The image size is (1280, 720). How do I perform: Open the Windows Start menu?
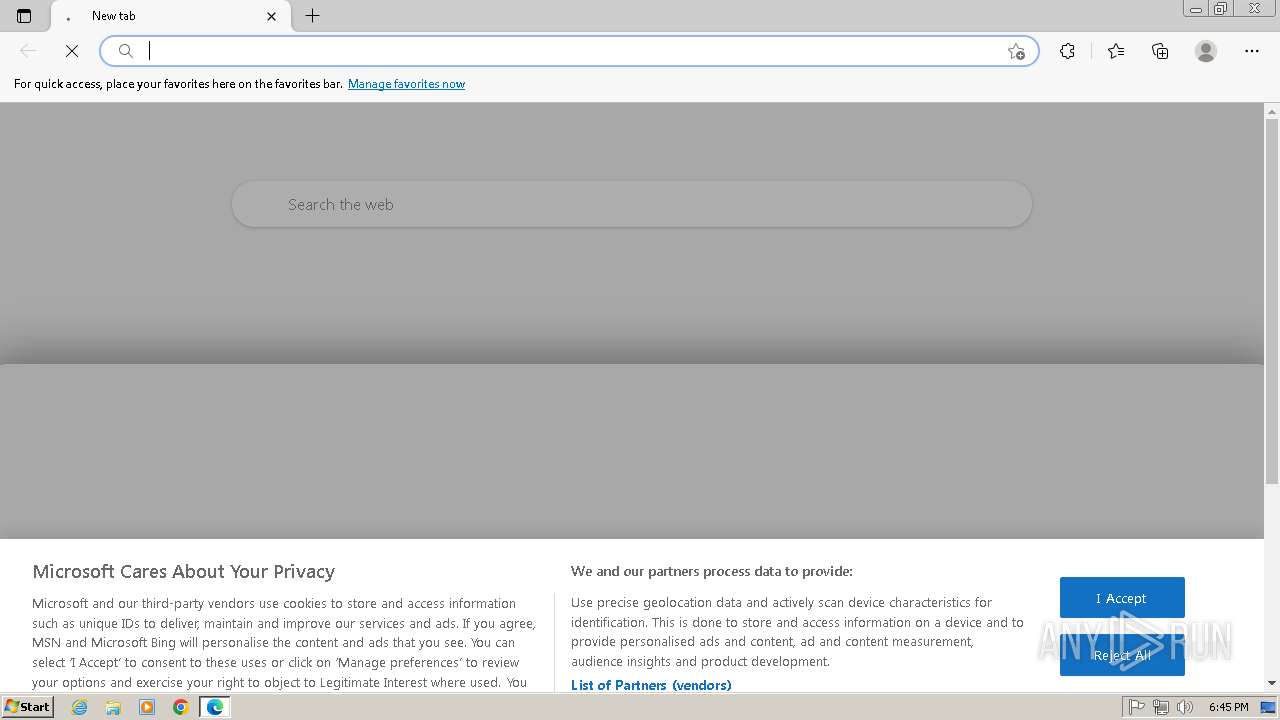tap(27, 707)
